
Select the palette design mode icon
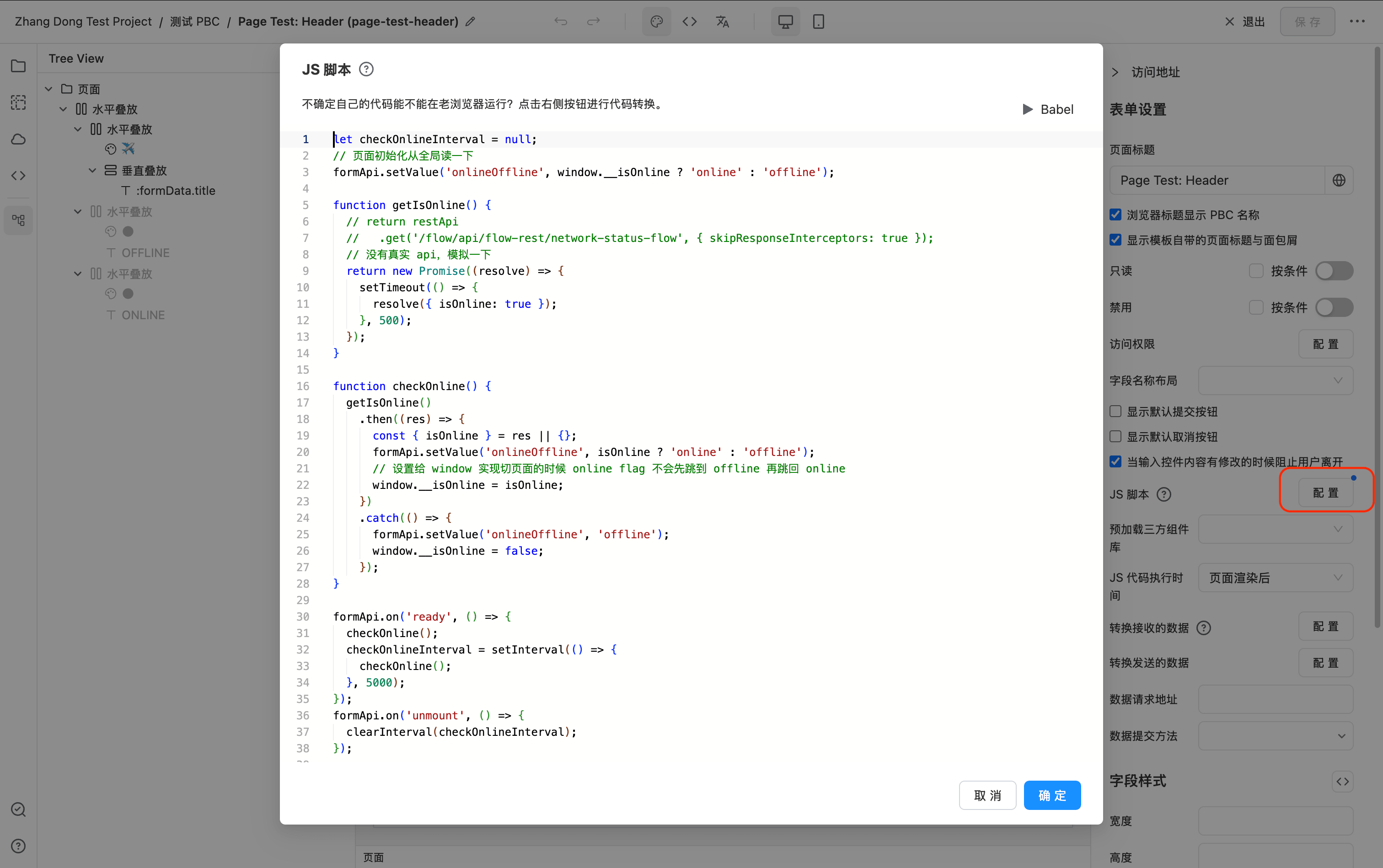point(657,22)
